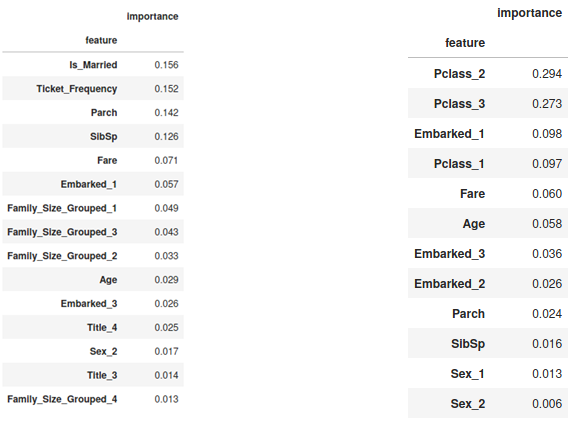Screen dimensions: 577x424
Task: Click the Is_Married feature row label
Action: point(93,65)
